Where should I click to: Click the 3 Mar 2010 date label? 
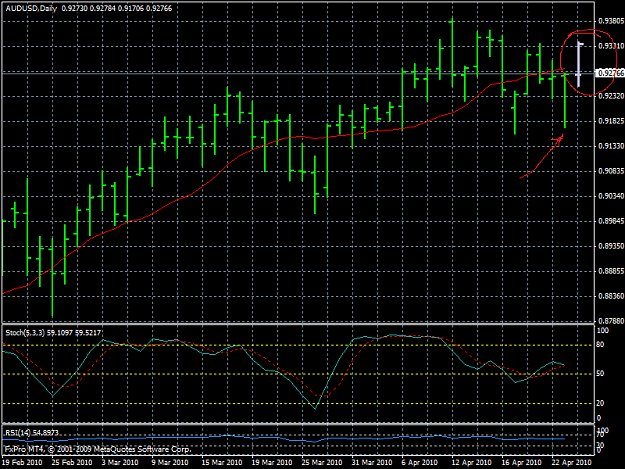click(x=120, y=462)
